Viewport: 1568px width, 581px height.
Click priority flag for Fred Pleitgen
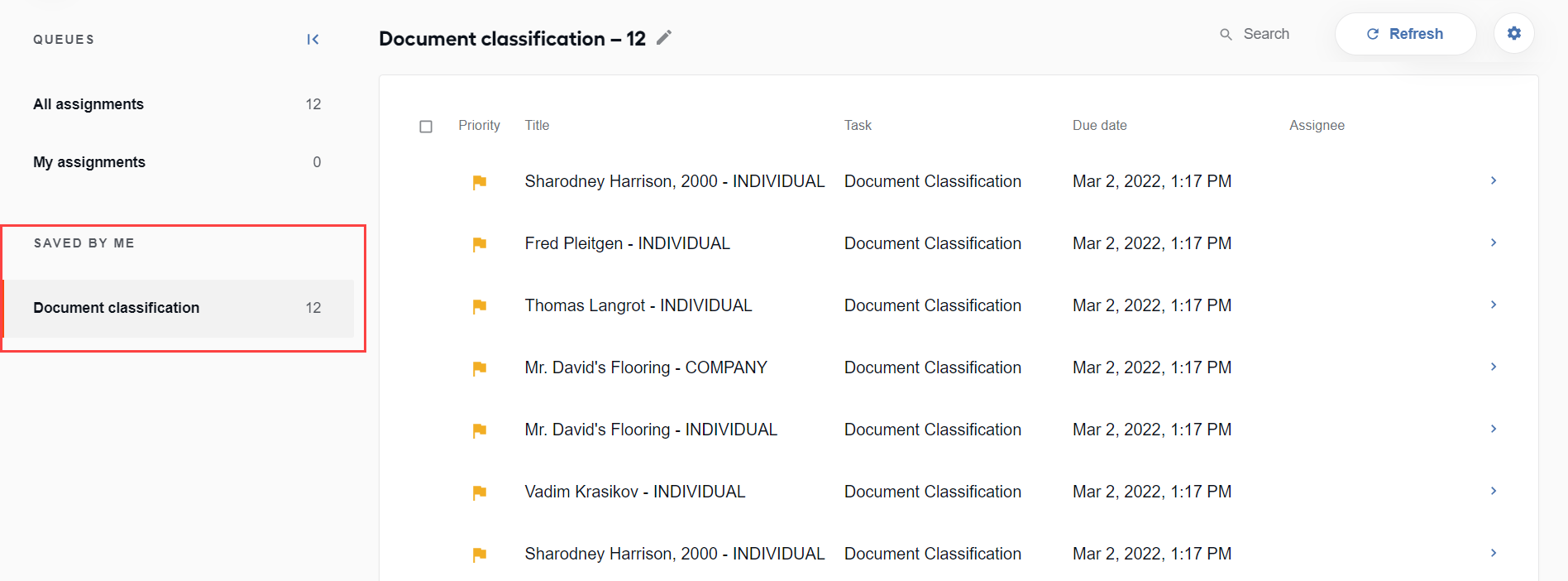[479, 244]
